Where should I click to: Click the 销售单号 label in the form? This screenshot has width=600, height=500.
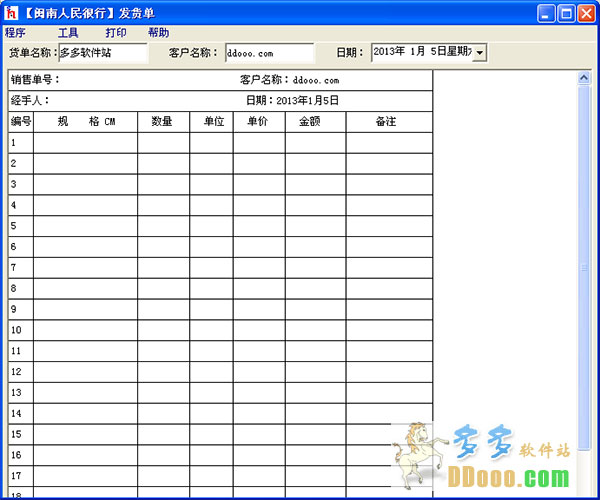tap(35, 80)
